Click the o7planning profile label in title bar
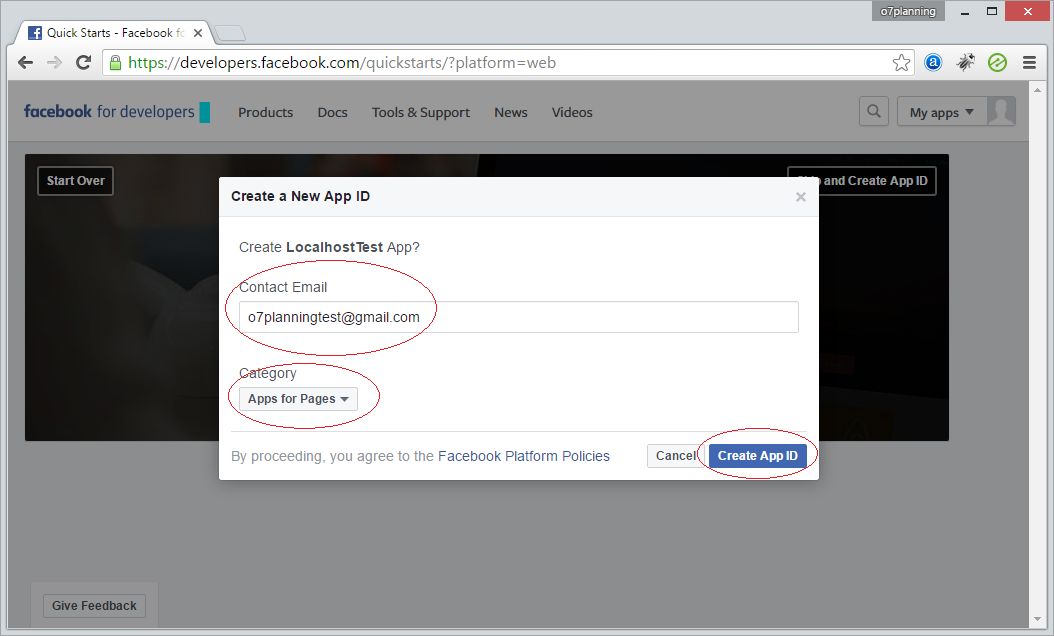 908,11
